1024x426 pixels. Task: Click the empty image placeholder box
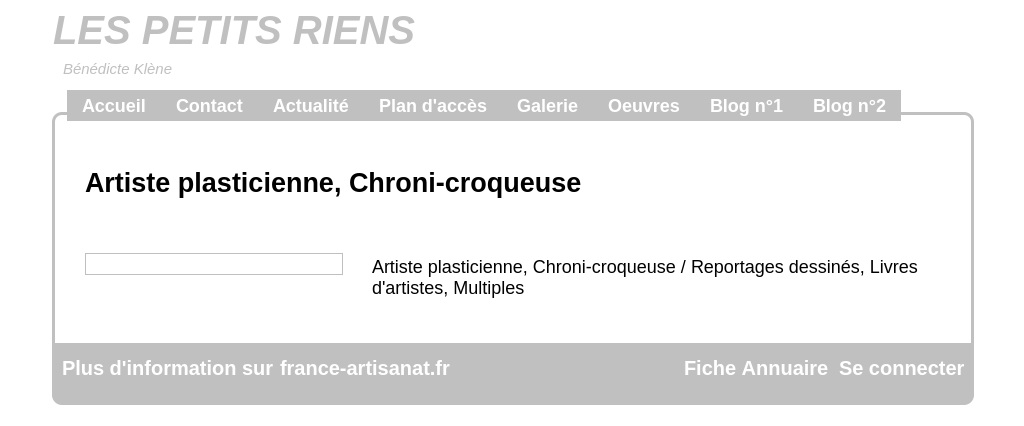pyautogui.click(x=214, y=264)
